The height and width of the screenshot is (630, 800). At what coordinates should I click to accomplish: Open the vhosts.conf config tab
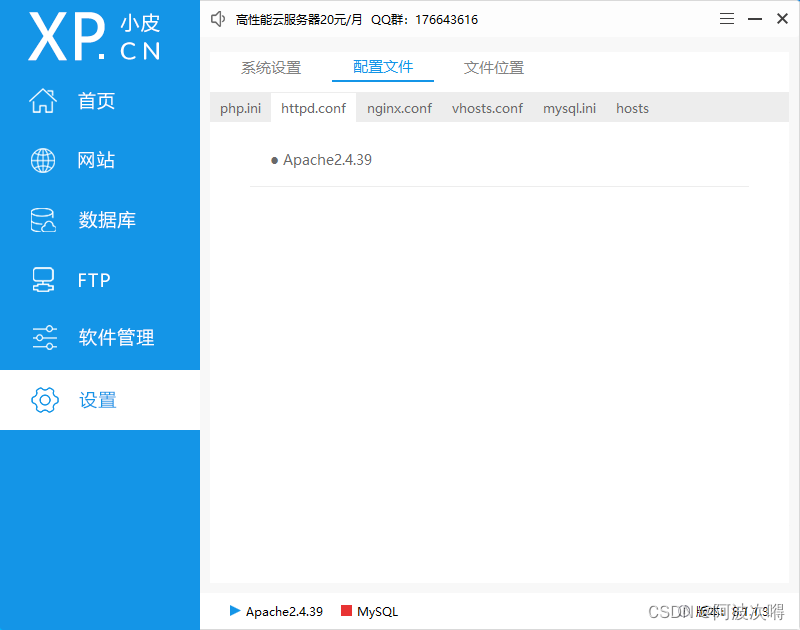487,108
